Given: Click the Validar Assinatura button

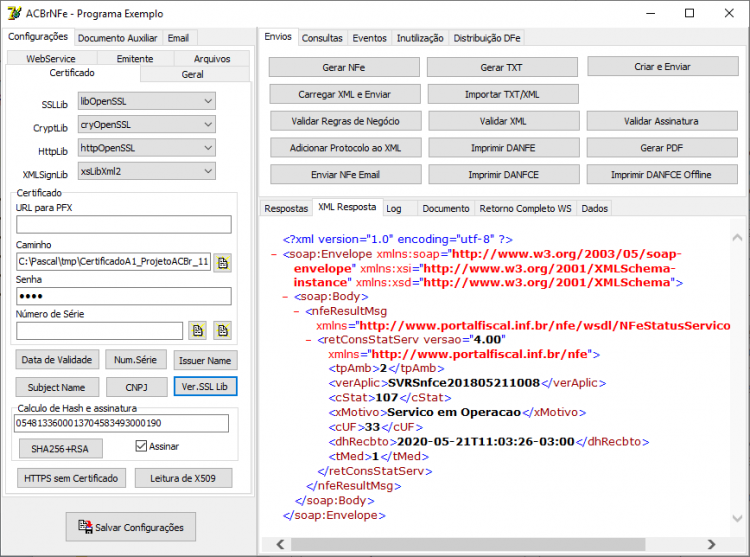Looking at the screenshot, I should tap(662, 121).
